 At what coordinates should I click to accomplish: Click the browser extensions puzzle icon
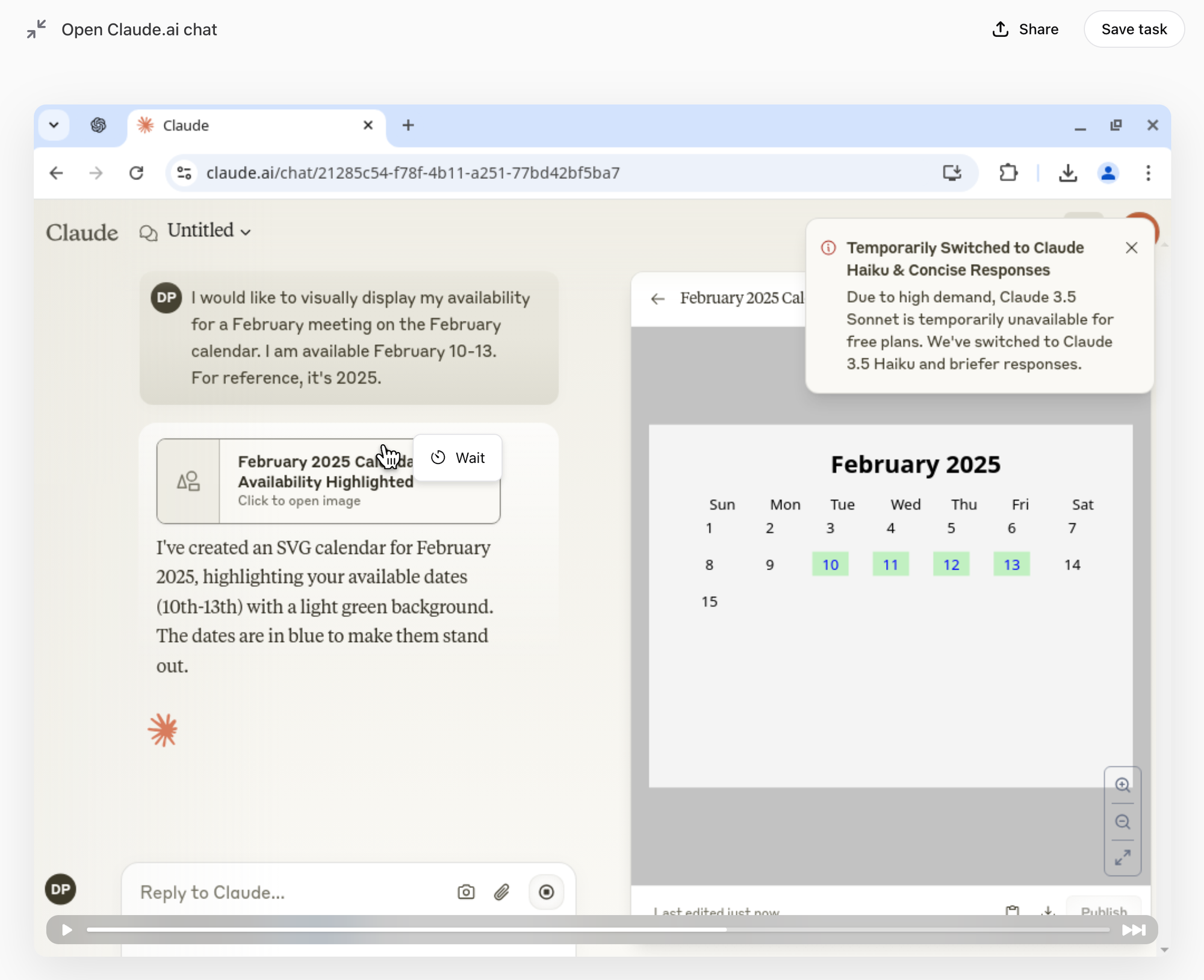pos(1008,173)
